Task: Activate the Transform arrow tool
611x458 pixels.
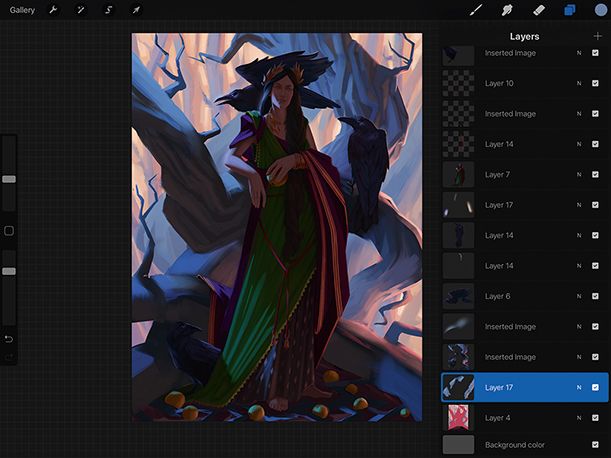Action: click(136, 10)
